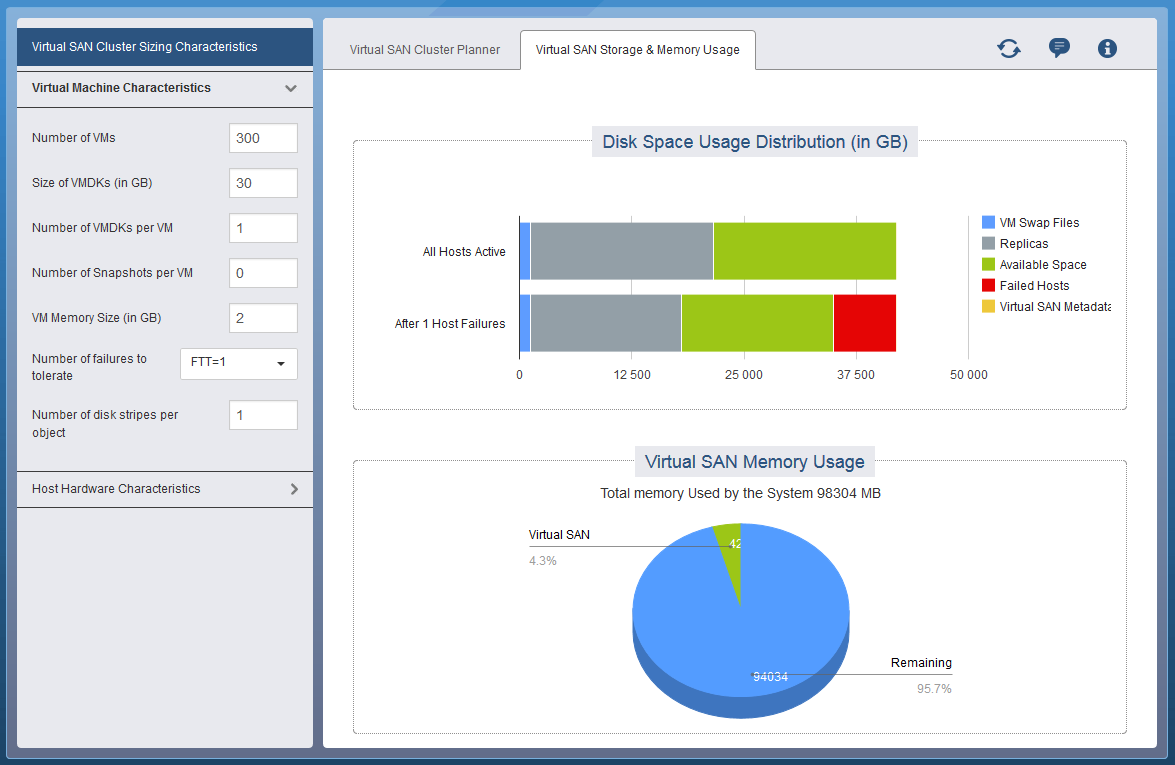The image size is (1175, 765).
Task: Click Number of disk stripes per object field
Action: point(263,415)
